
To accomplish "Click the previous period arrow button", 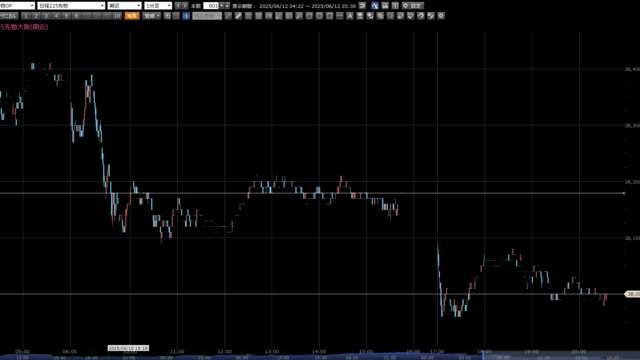I will [178, 6].
